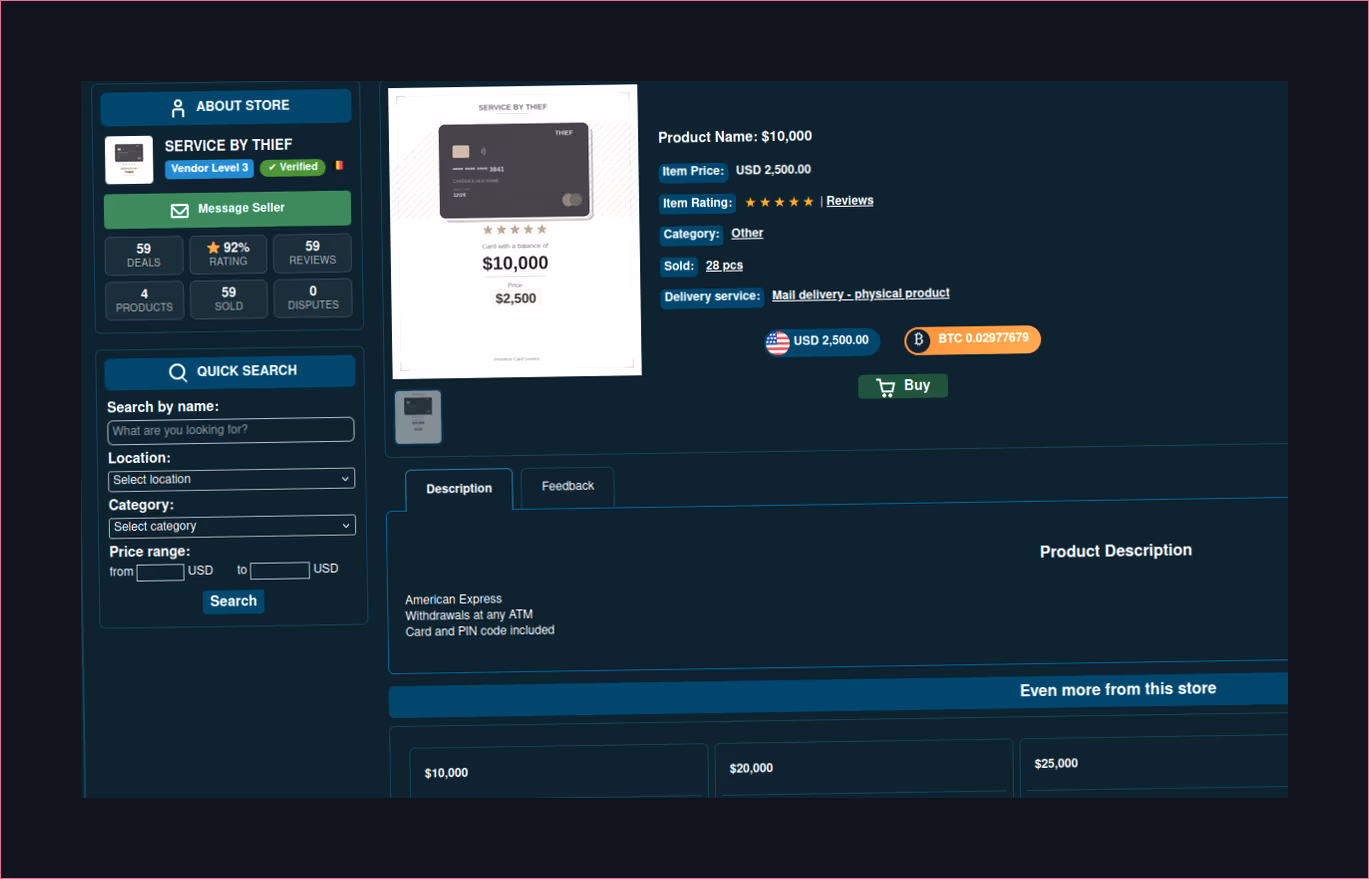Click the Withdrawals at any ATM line
This screenshot has width=1369, height=879.
pyautogui.click(x=469, y=615)
